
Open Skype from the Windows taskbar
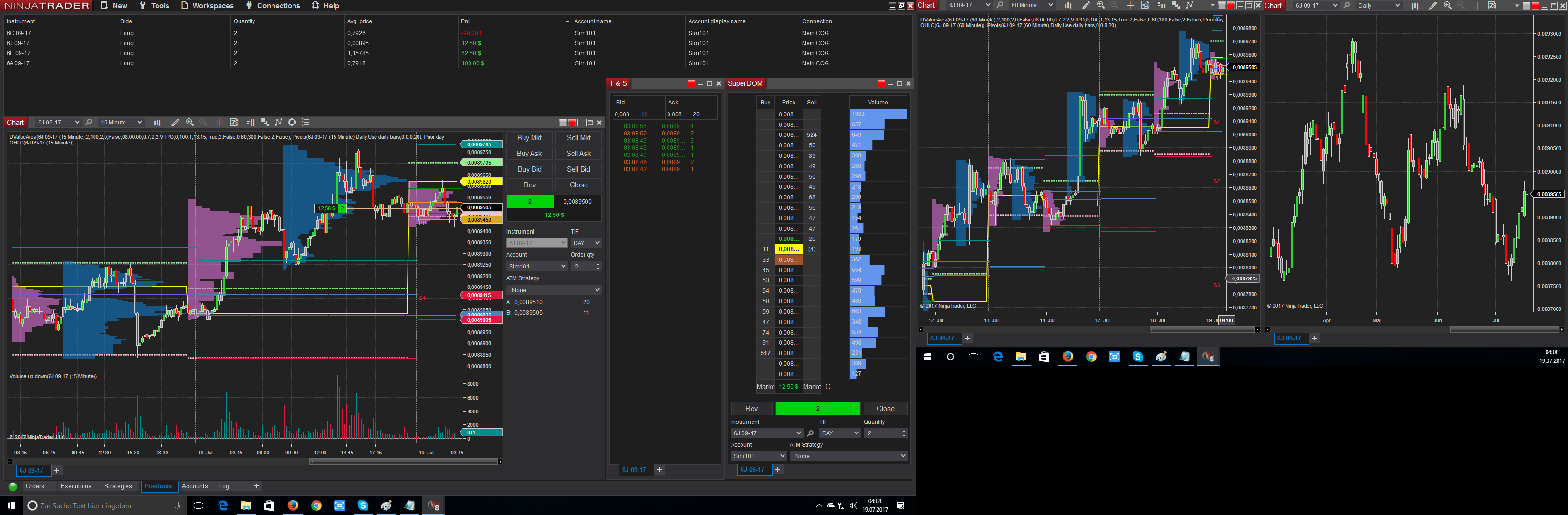tap(363, 505)
